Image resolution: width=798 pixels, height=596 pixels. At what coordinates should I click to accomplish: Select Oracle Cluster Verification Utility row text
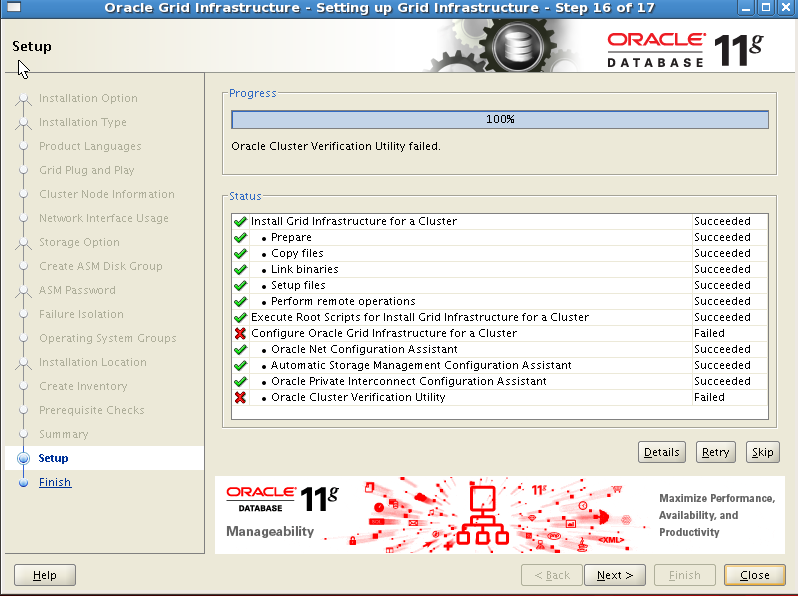[358, 398]
